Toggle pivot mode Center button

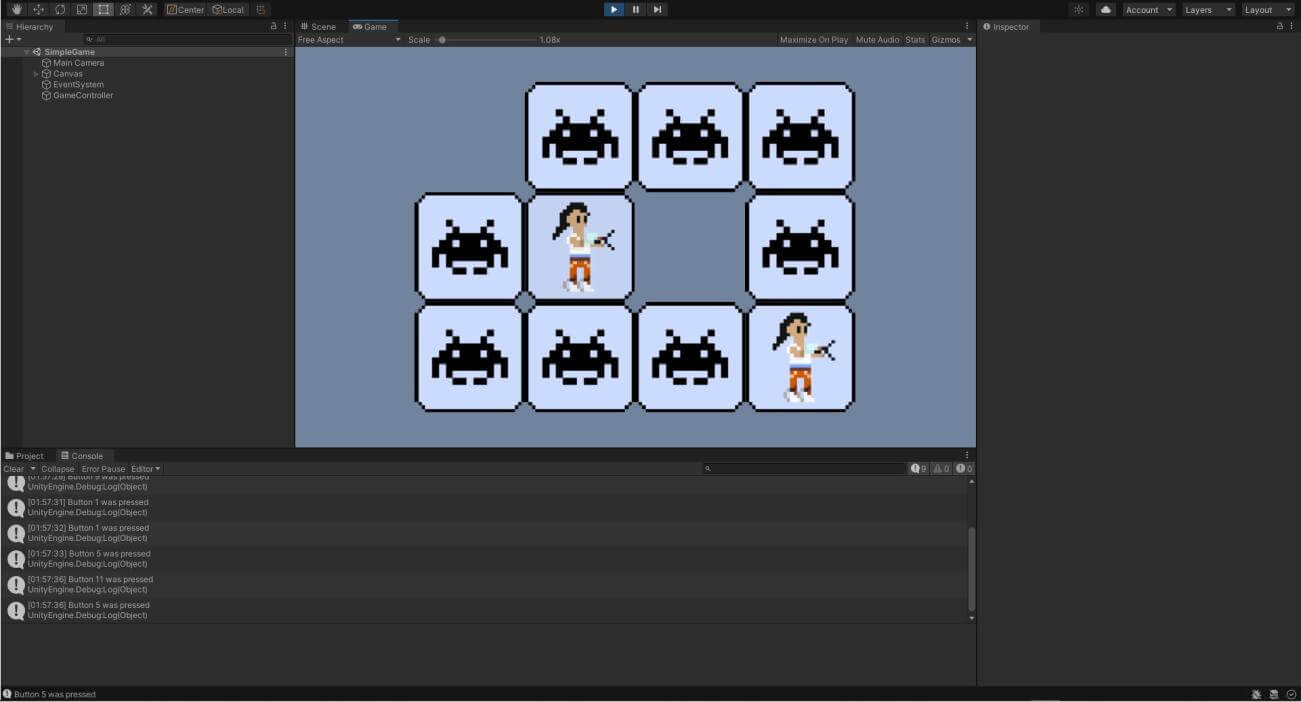(185, 9)
